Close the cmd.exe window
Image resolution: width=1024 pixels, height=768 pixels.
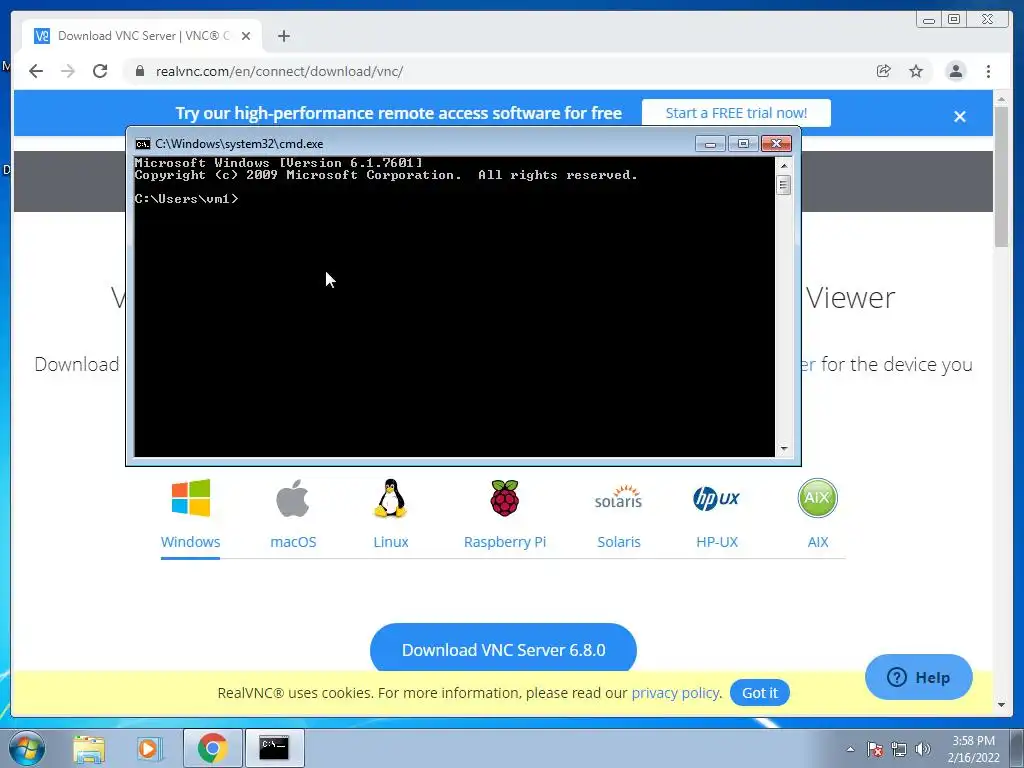[x=776, y=144]
